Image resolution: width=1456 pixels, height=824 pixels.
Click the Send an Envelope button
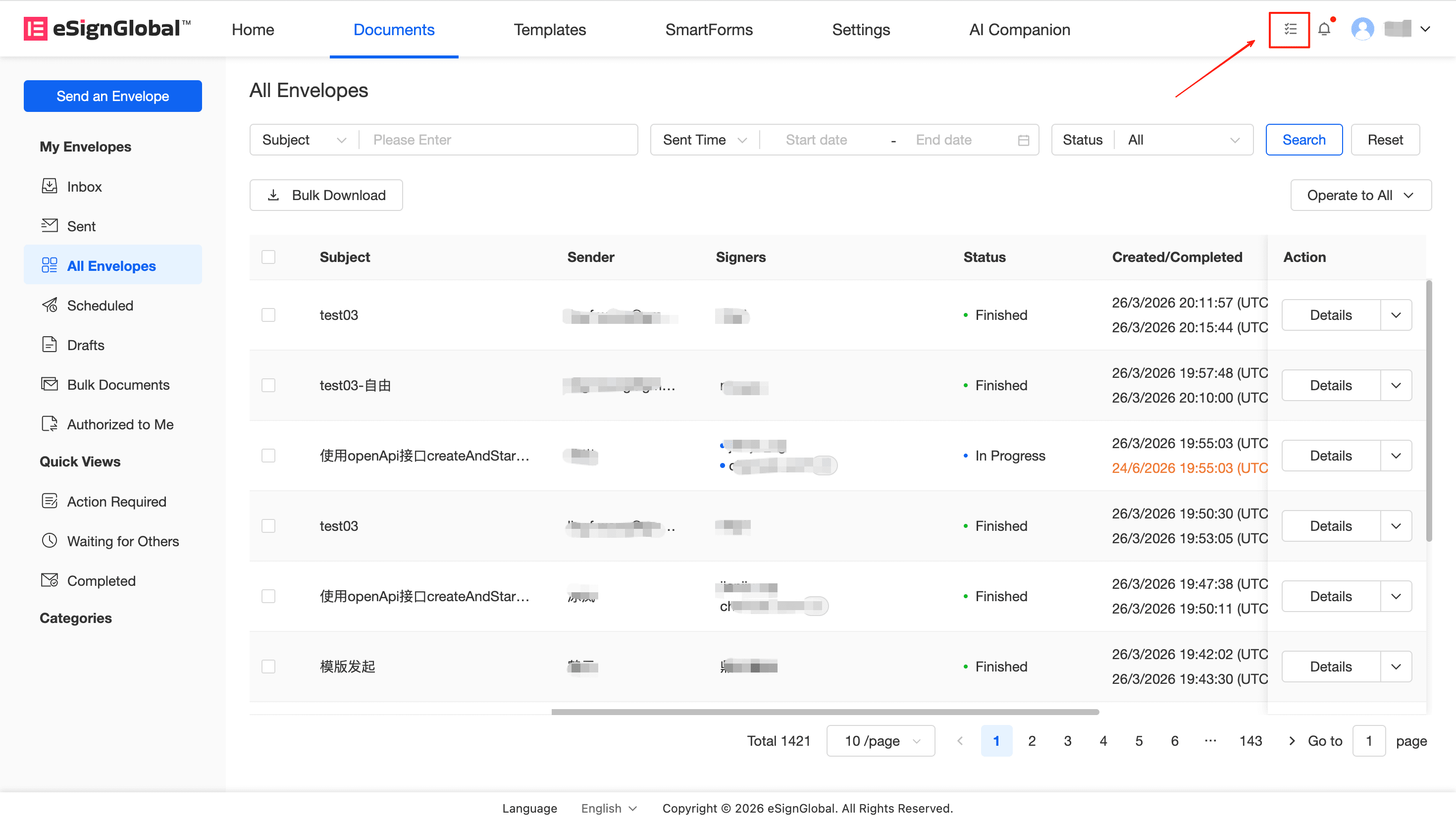[x=112, y=96]
